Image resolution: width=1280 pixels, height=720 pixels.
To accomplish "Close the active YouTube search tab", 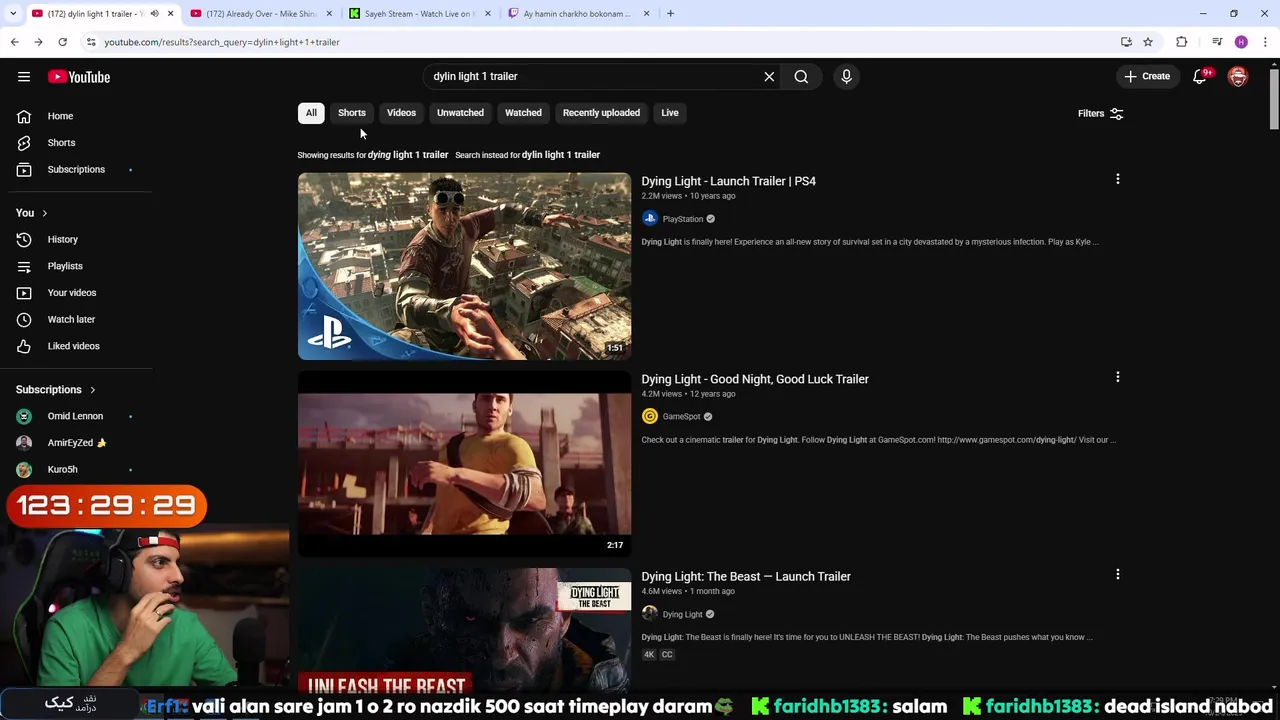I will [x=170, y=14].
